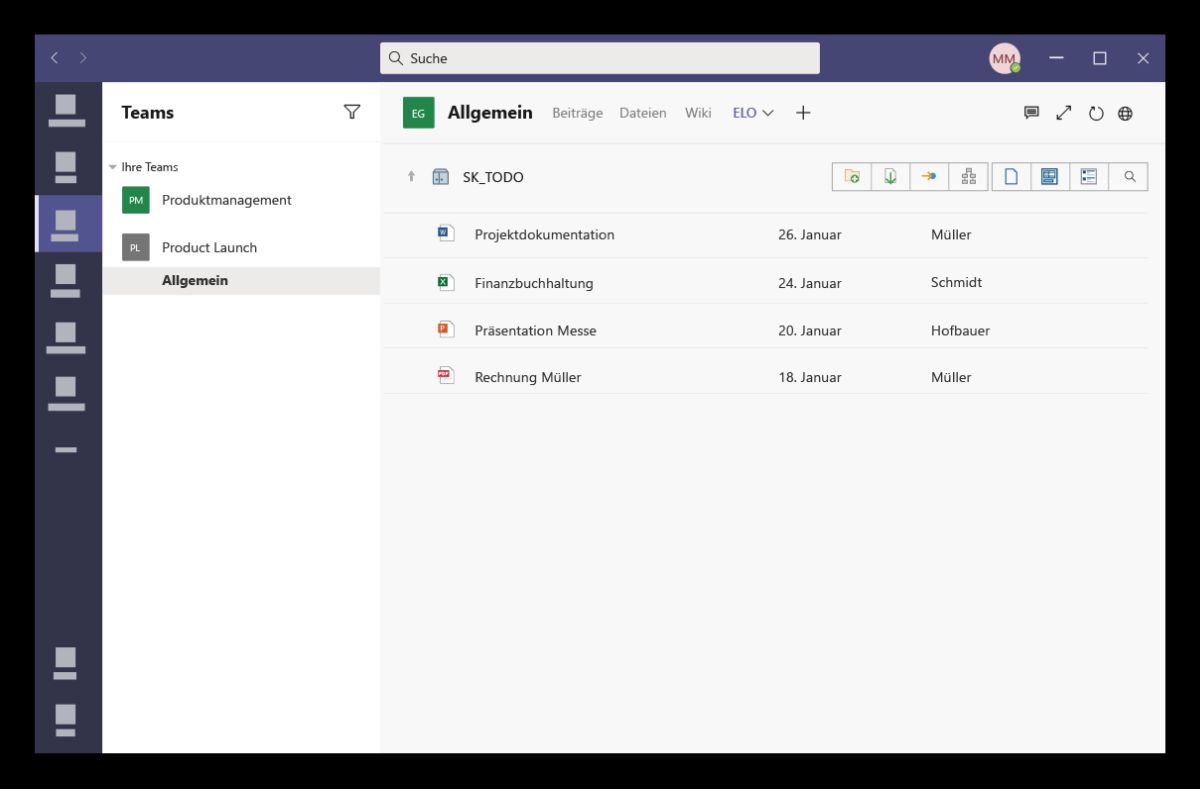Click the Allgemein channel heading
The image size is (1200, 789).
490,113
